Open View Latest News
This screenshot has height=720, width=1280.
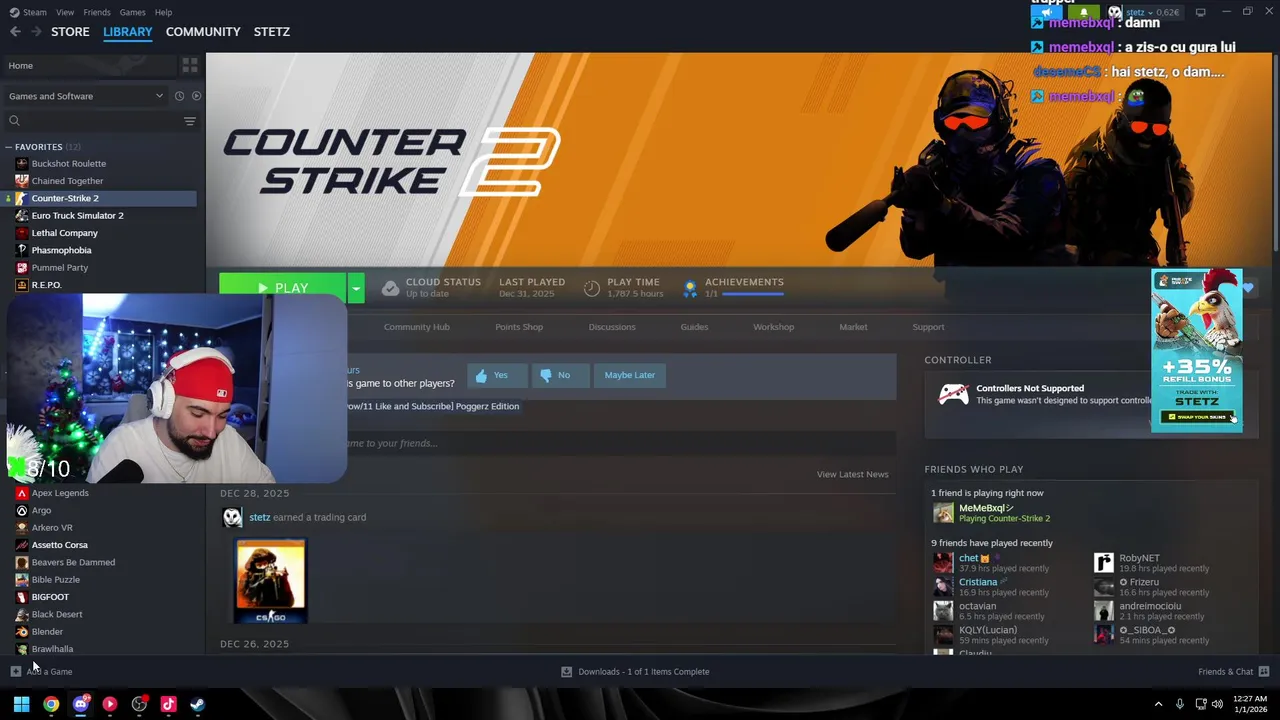pyautogui.click(x=852, y=474)
